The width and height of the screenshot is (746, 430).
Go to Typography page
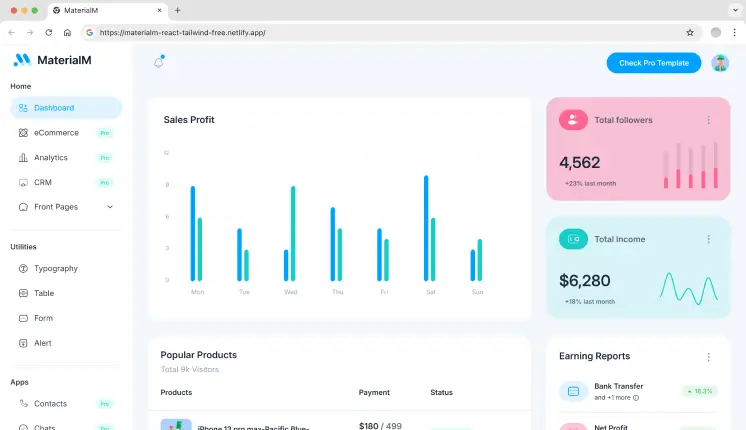point(55,269)
